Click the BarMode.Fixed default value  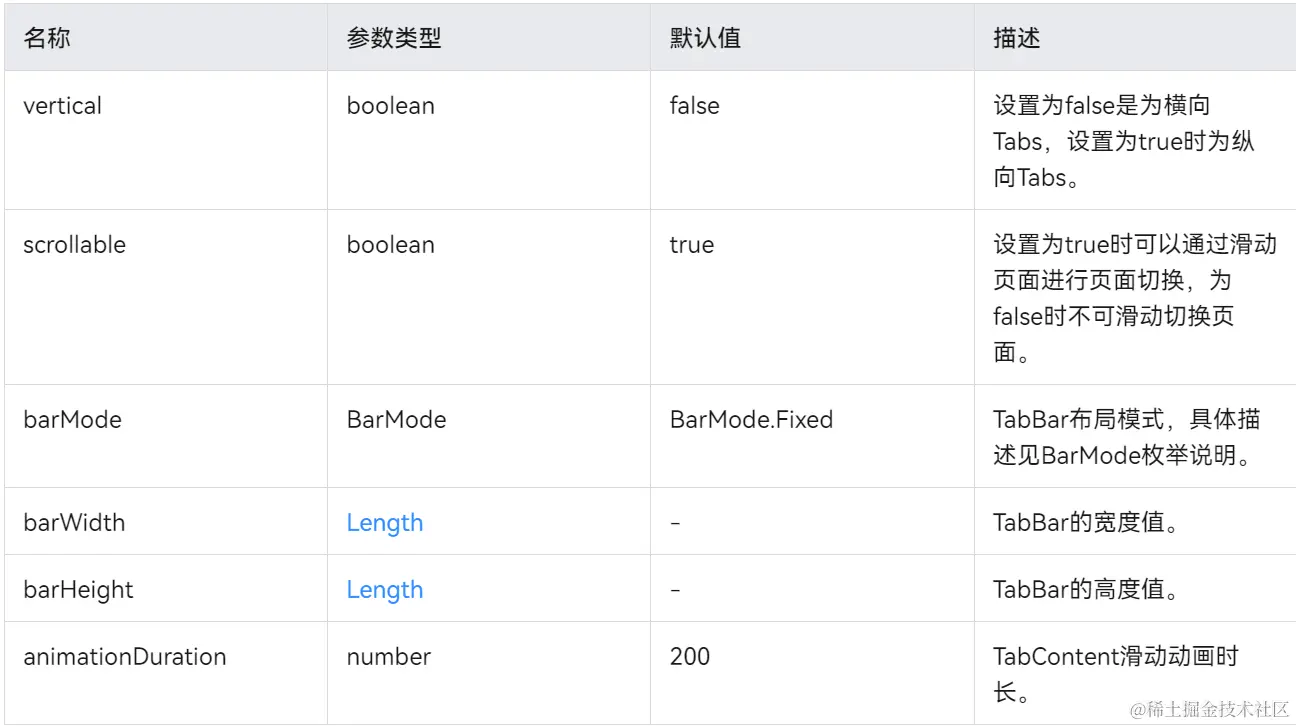(x=751, y=419)
